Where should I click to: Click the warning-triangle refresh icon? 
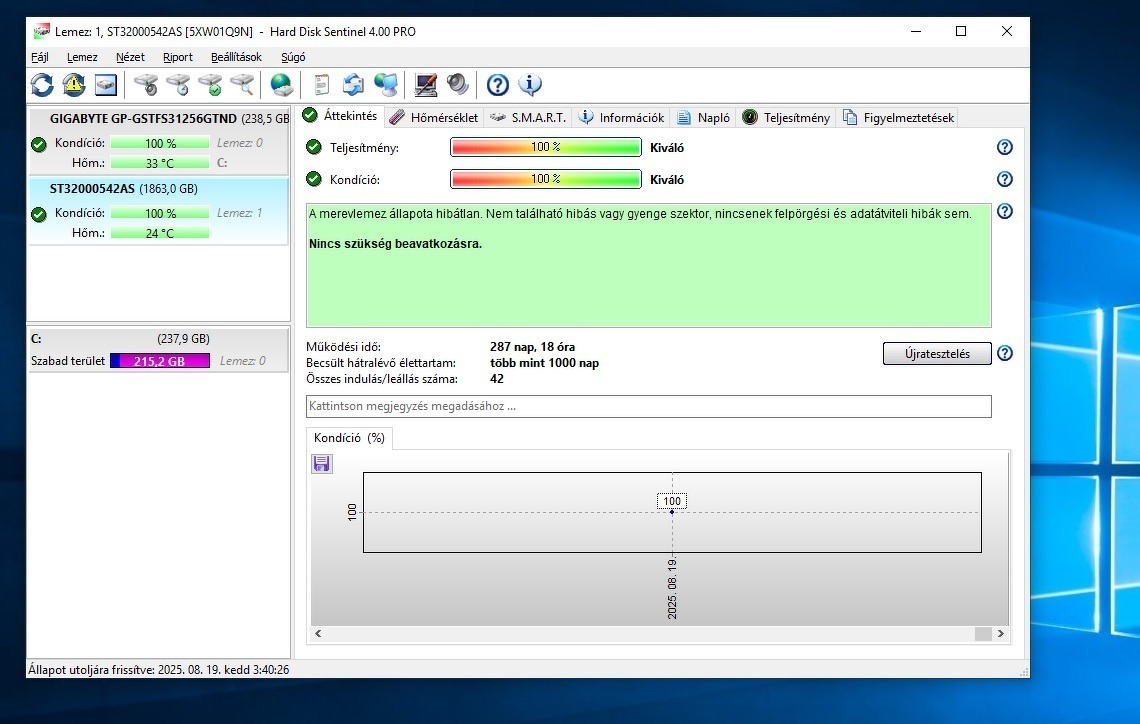(x=73, y=85)
